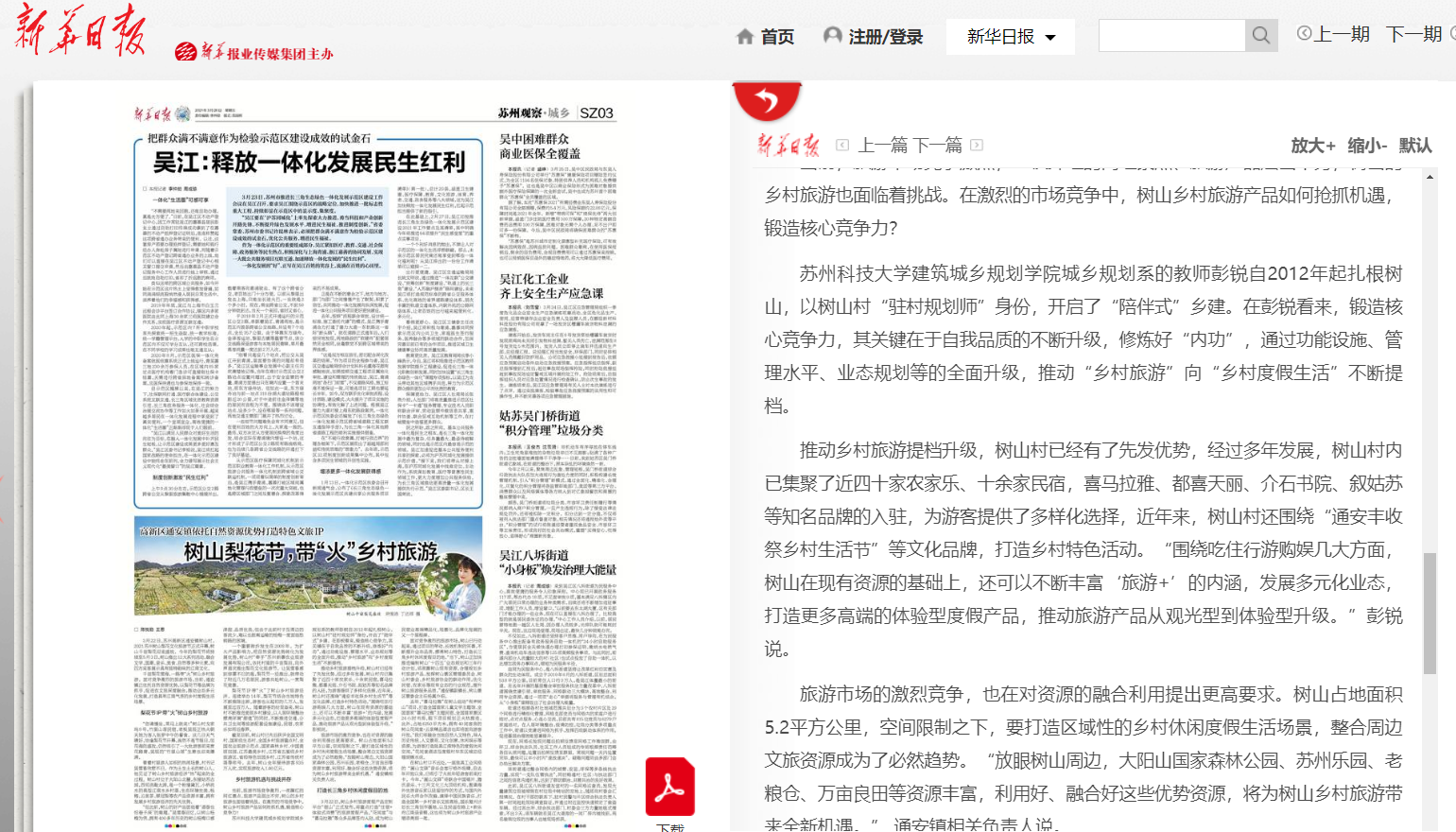Go to 上一期 previous issue
Screen dimensions: 1456x832
coord(1342,34)
